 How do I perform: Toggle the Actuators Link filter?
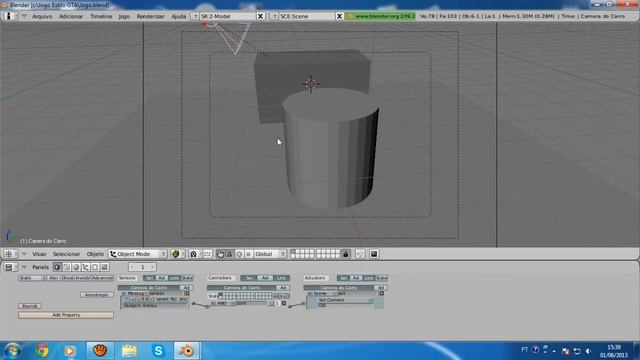(369, 278)
